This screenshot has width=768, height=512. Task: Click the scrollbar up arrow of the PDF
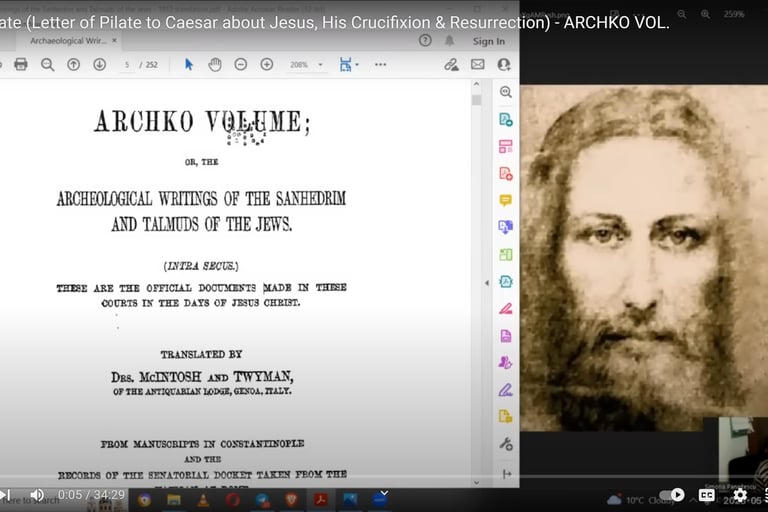point(476,84)
